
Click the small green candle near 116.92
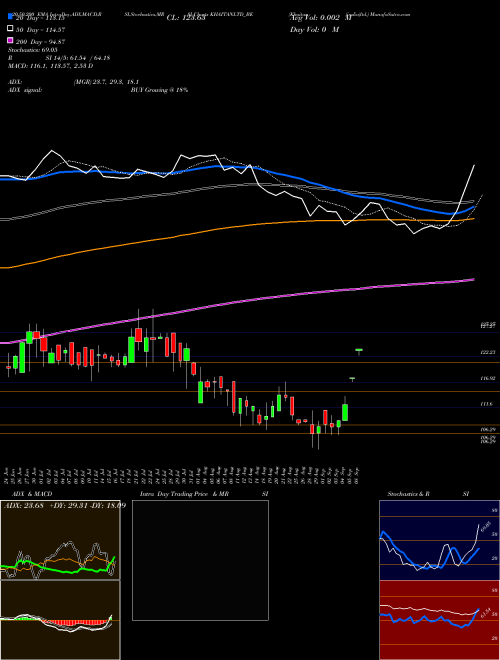(352, 378)
